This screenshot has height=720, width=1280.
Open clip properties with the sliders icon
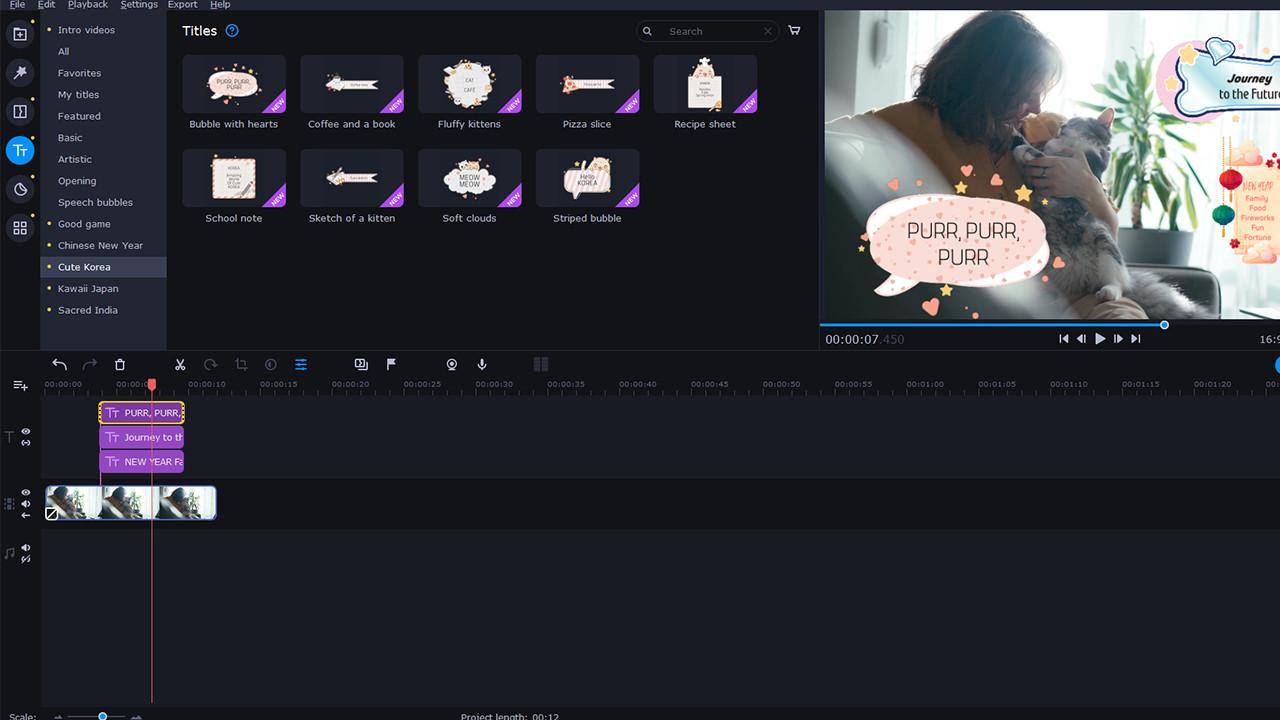301,364
